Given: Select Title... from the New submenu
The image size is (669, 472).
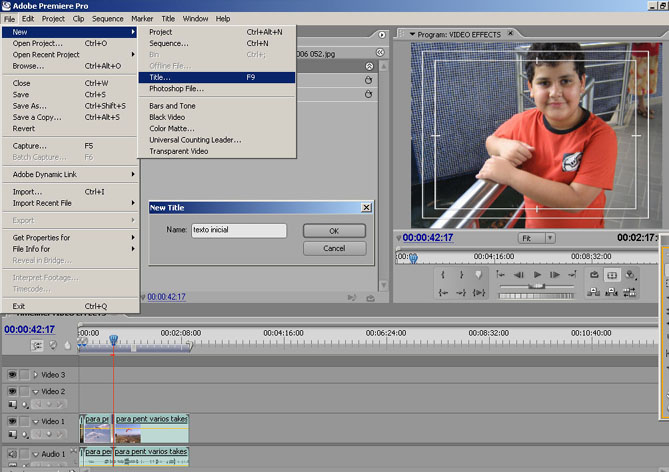Looking at the screenshot, I should click(x=160, y=77).
